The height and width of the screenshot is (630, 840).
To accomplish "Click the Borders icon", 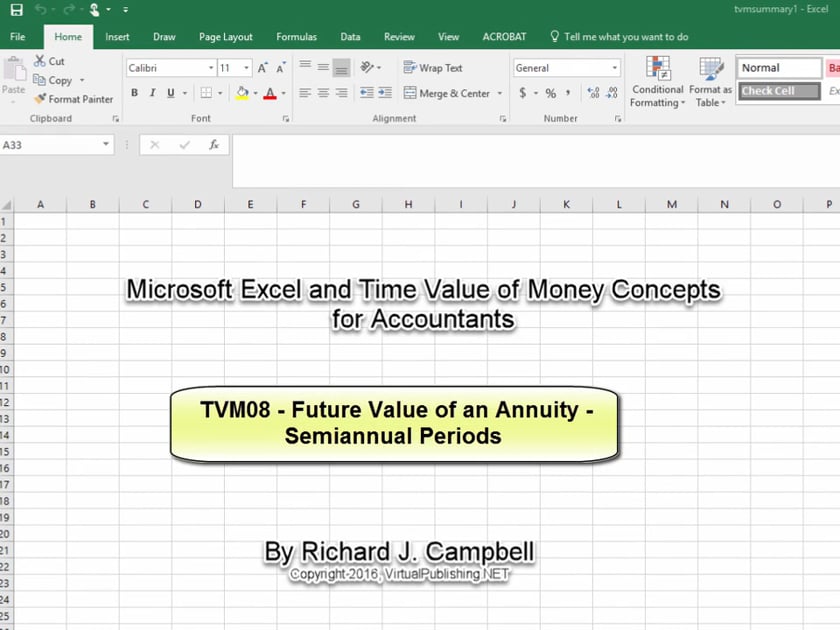I will (x=206, y=93).
